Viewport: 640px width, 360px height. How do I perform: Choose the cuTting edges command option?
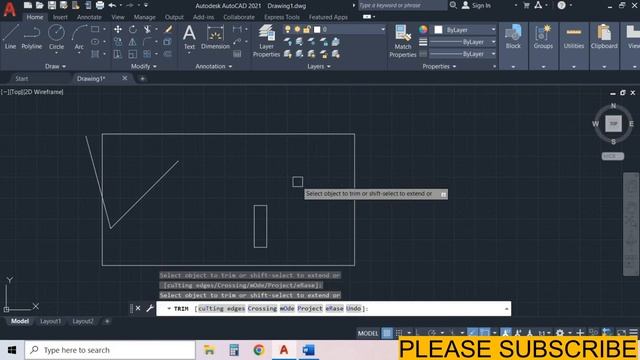click(x=222, y=309)
